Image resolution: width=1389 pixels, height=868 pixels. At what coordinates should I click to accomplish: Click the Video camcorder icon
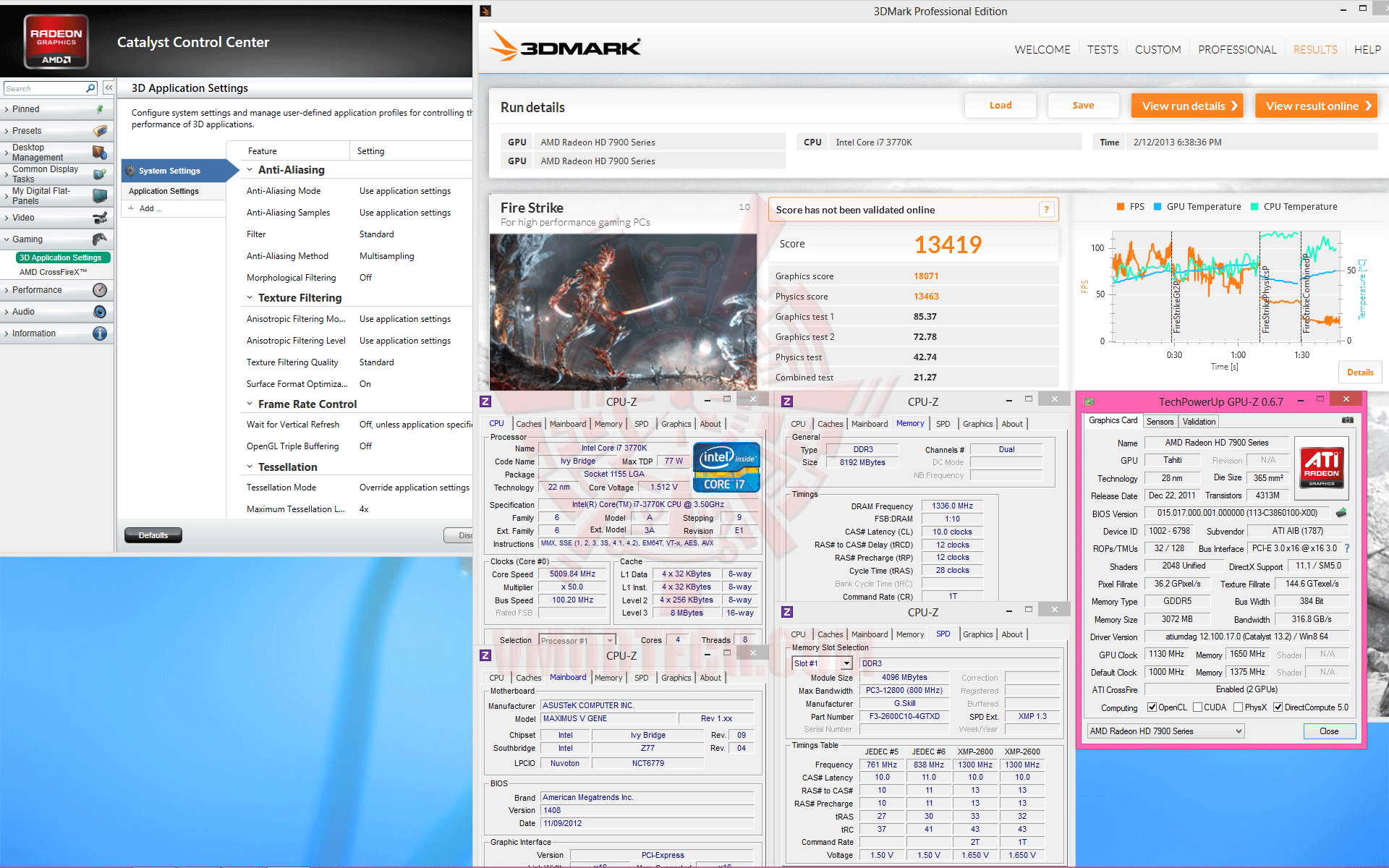(x=100, y=218)
